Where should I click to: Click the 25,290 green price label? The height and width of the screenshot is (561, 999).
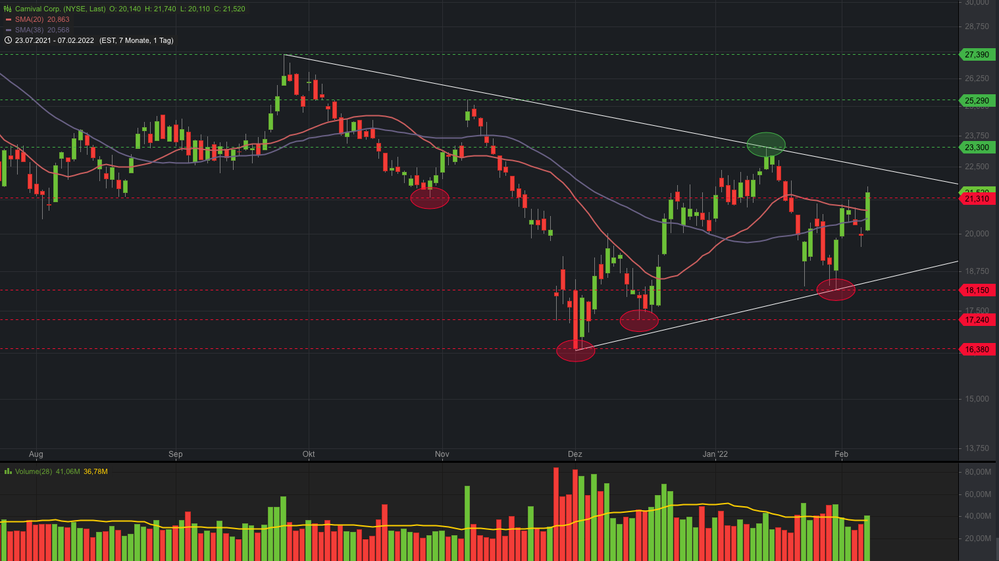pyautogui.click(x=975, y=100)
